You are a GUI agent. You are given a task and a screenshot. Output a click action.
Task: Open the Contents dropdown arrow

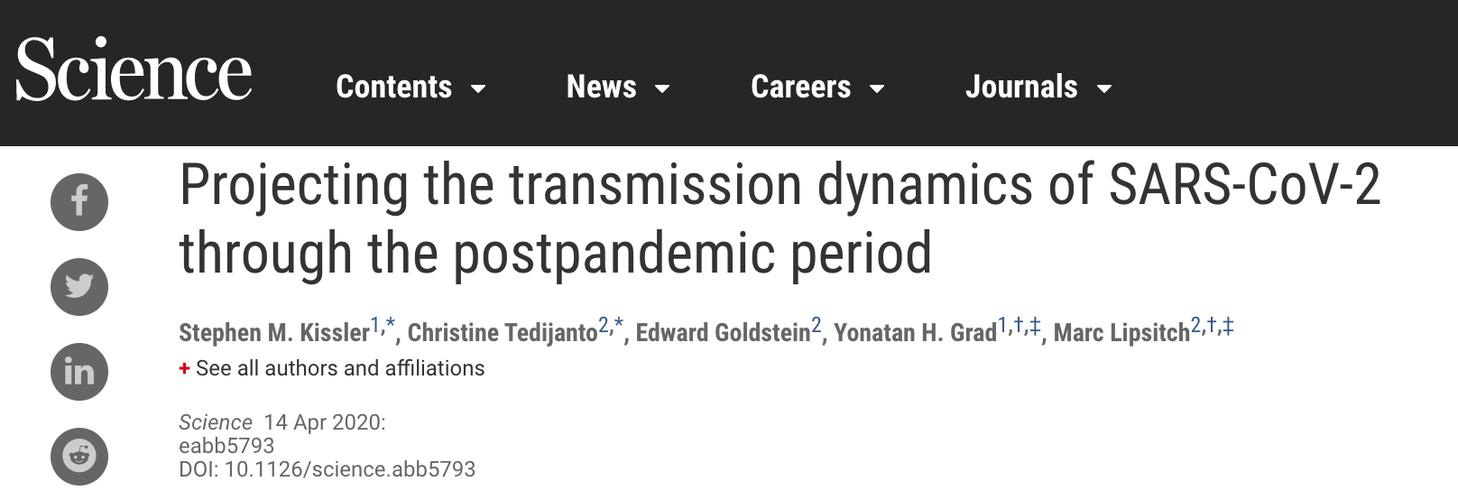[x=478, y=88]
